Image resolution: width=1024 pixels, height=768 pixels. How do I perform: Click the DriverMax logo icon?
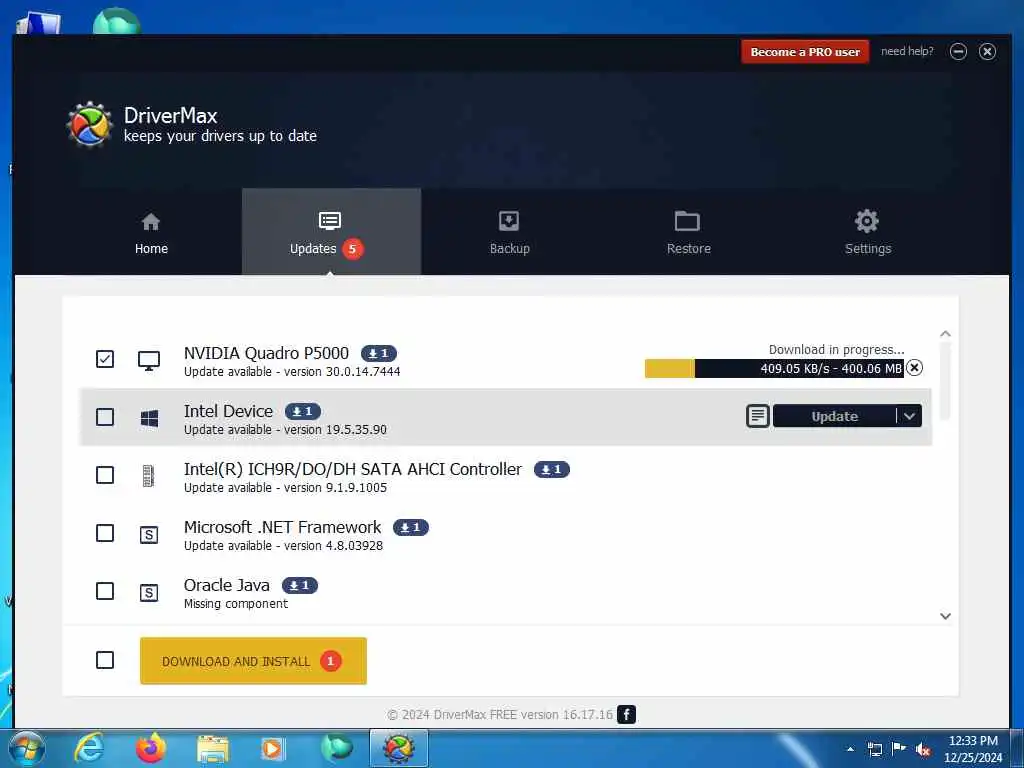89,124
